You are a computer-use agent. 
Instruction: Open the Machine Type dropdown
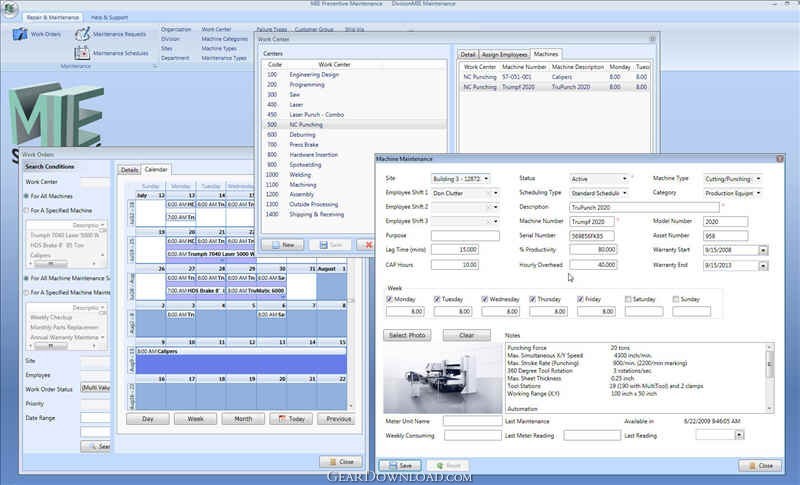coord(758,179)
